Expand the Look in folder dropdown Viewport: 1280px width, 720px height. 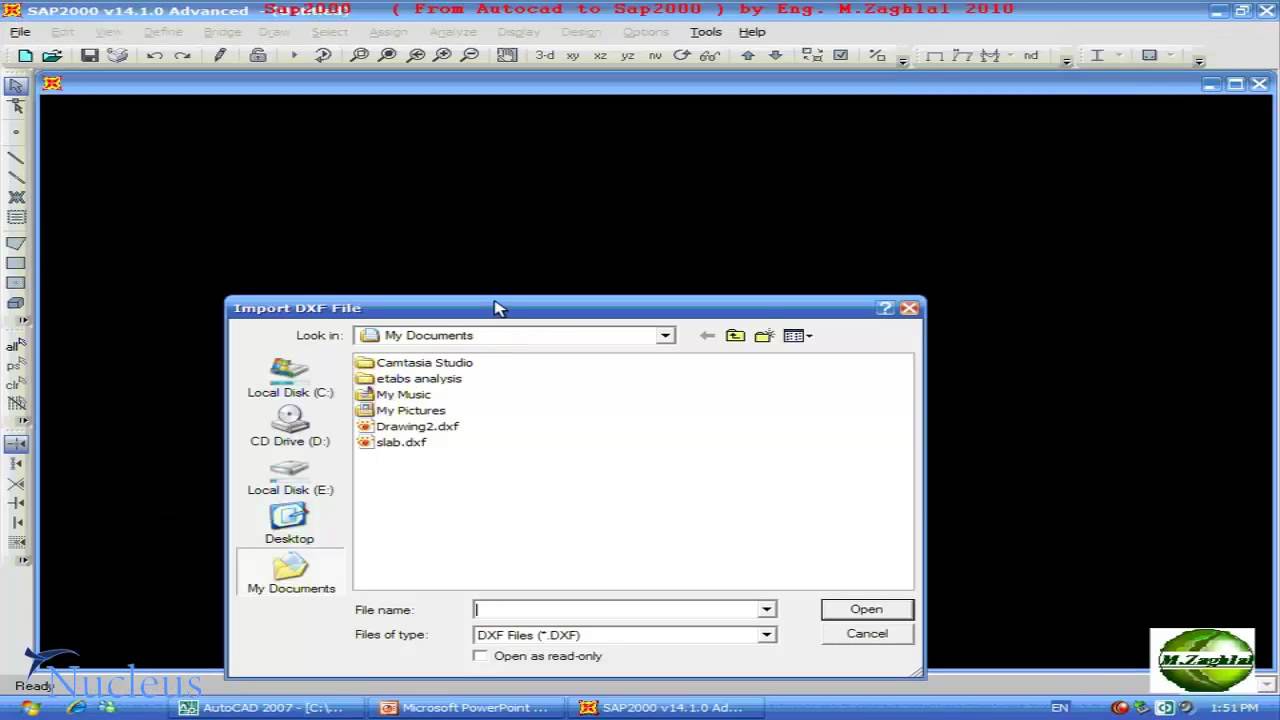665,336
